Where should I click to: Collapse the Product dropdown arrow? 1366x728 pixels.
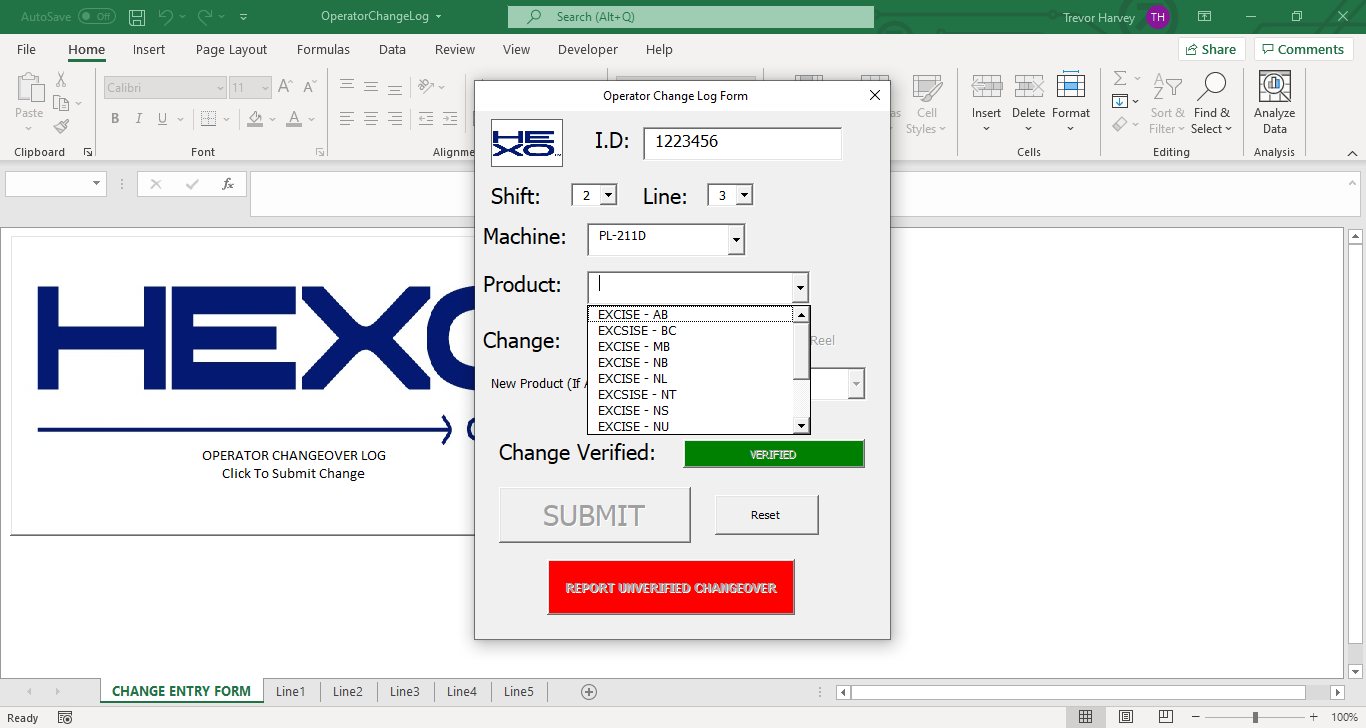(x=800, y=288)
